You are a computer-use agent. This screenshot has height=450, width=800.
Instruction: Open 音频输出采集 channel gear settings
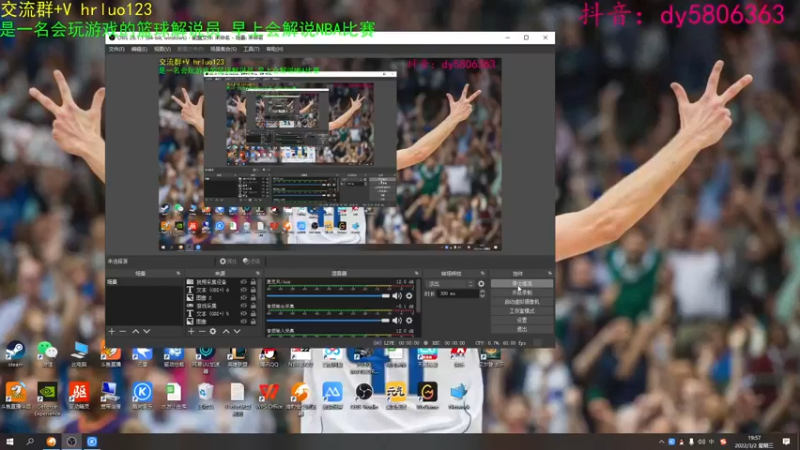[x=409, y=320]
